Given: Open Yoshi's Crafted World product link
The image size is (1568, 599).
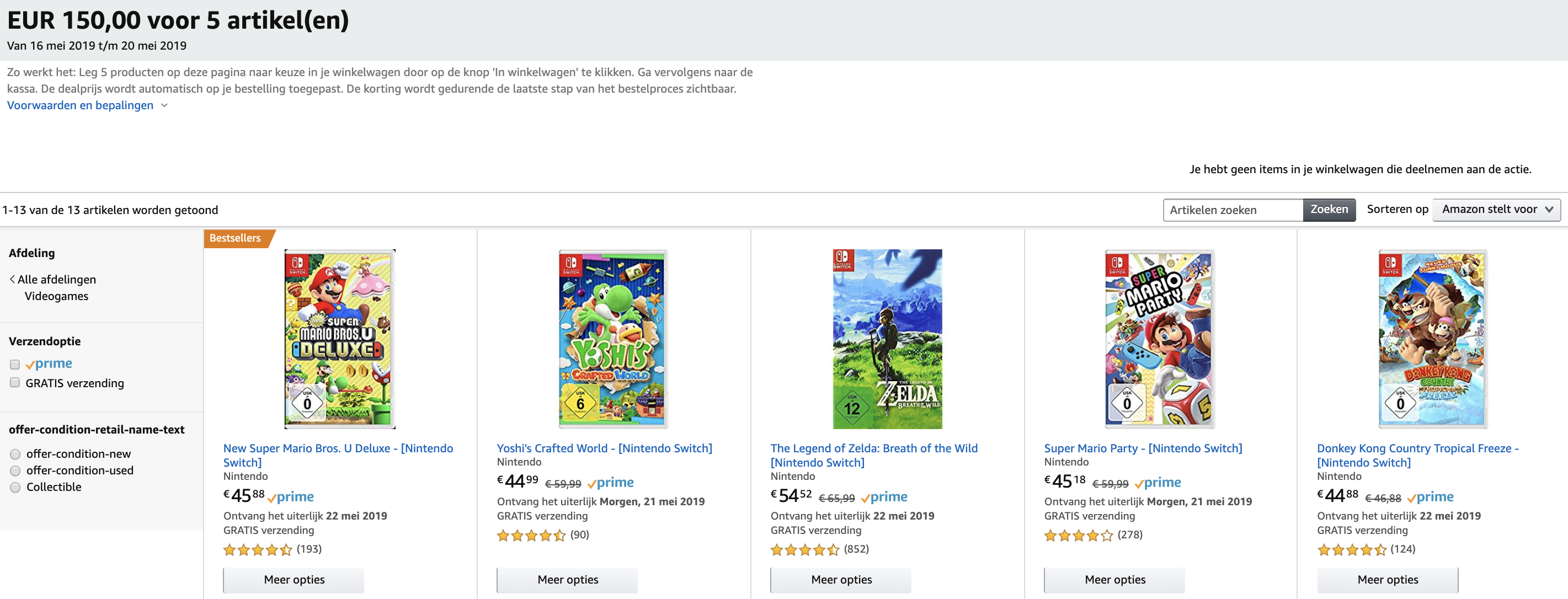Looking at the screenshot, I should (x=604, y=448).
